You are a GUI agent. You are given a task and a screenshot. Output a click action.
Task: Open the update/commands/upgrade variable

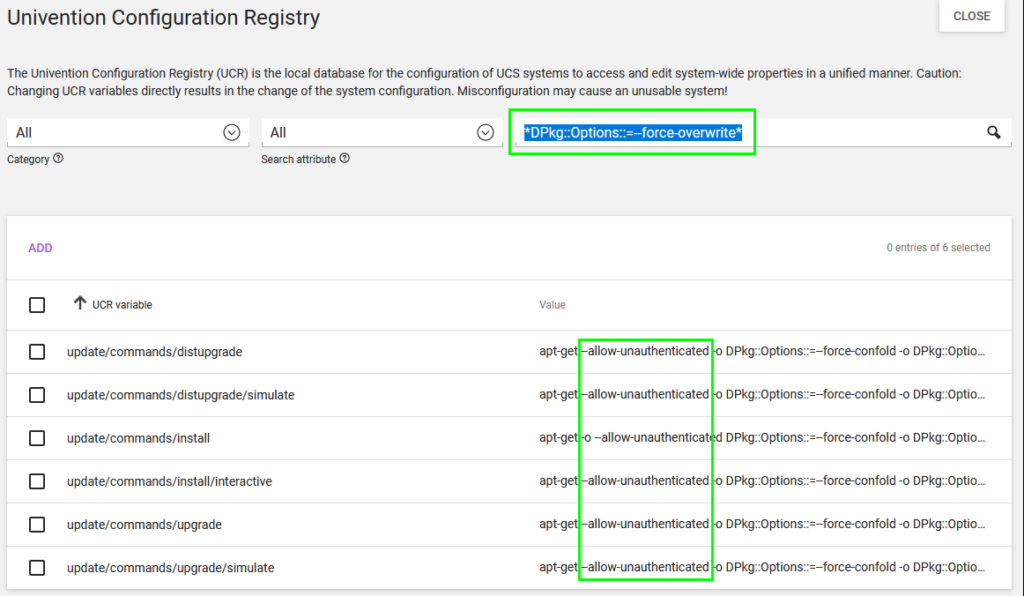(144, 524)
